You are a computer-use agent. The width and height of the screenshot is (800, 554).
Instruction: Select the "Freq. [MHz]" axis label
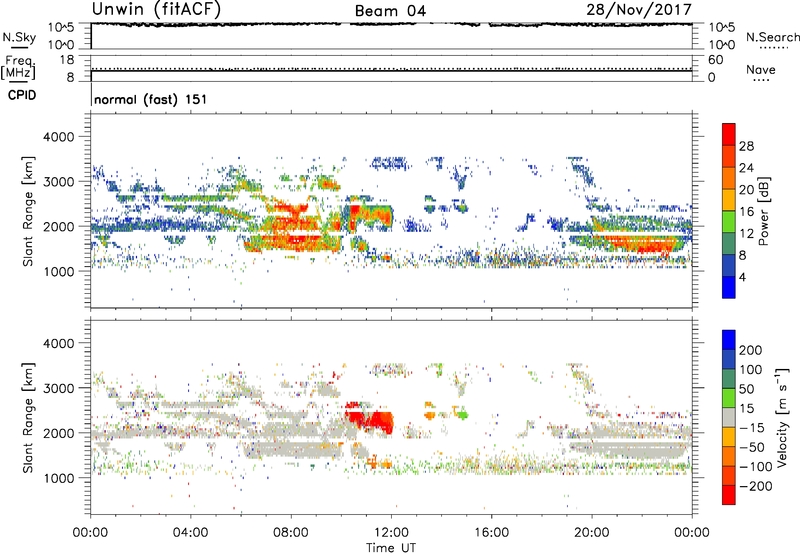[x=18, y=67]
